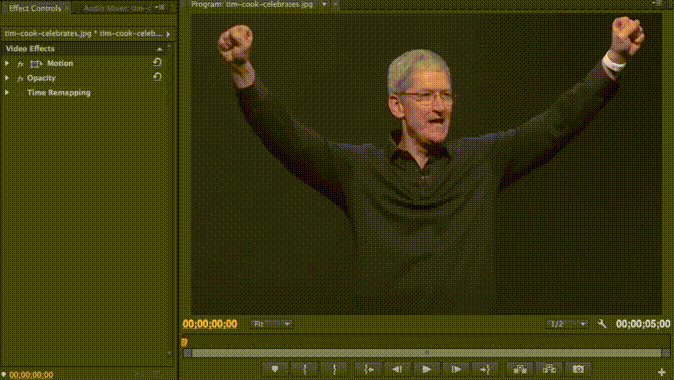Step back one frame
This screenshot has height=380, width=674.
397,369
